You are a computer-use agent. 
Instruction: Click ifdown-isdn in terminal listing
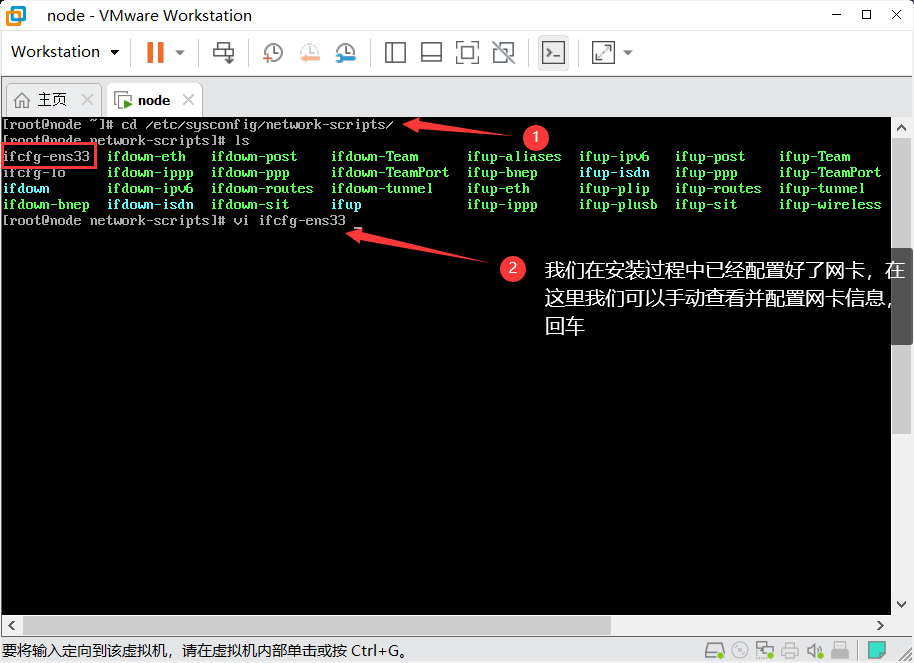click(x=150, y=205)
